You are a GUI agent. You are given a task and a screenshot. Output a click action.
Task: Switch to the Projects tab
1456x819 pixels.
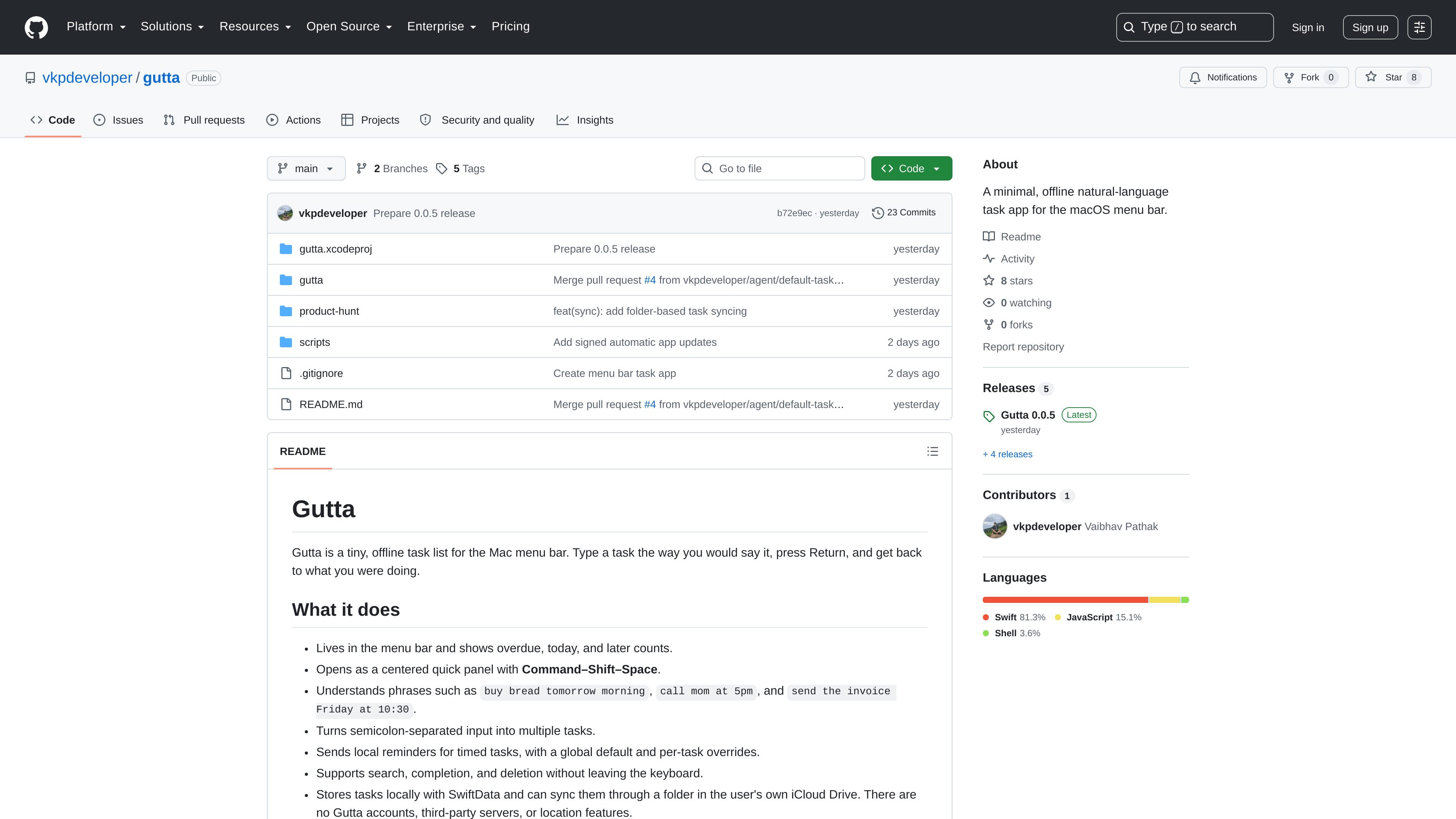pos(370,120)
